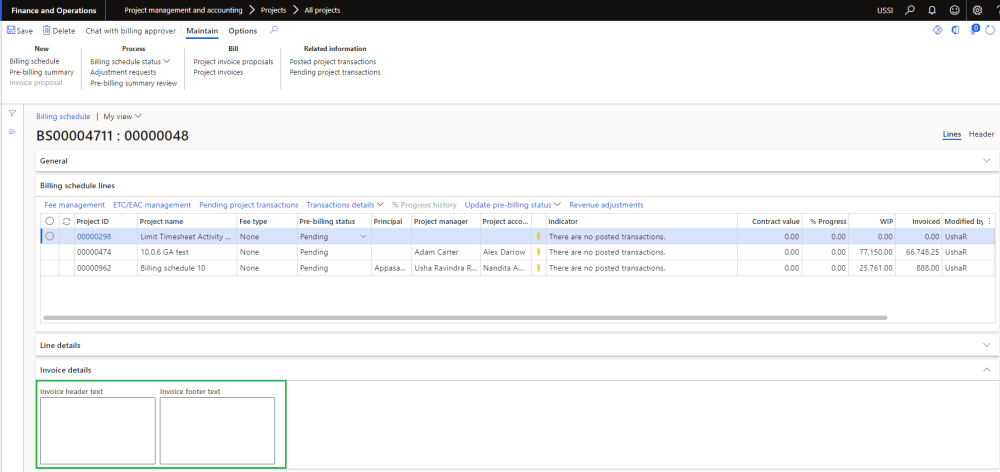Expand the Line details section
The height and width of the screenshot is (472, 1000).
point(988,345)
